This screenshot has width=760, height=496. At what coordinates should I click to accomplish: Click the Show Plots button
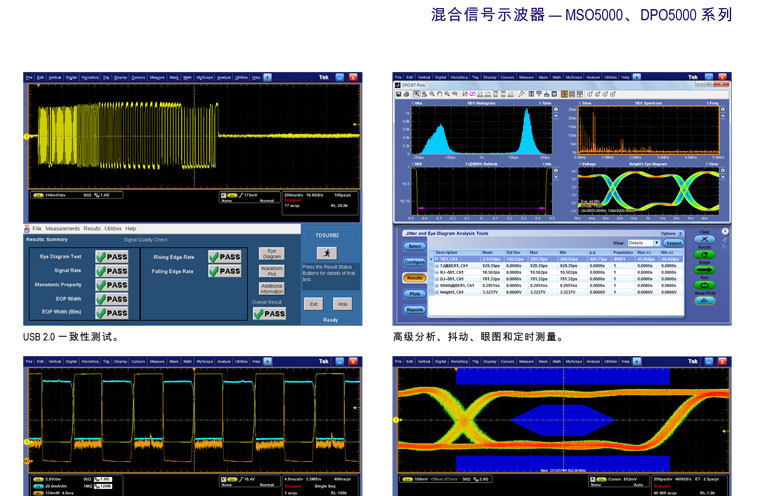click(x=704, y=301)
